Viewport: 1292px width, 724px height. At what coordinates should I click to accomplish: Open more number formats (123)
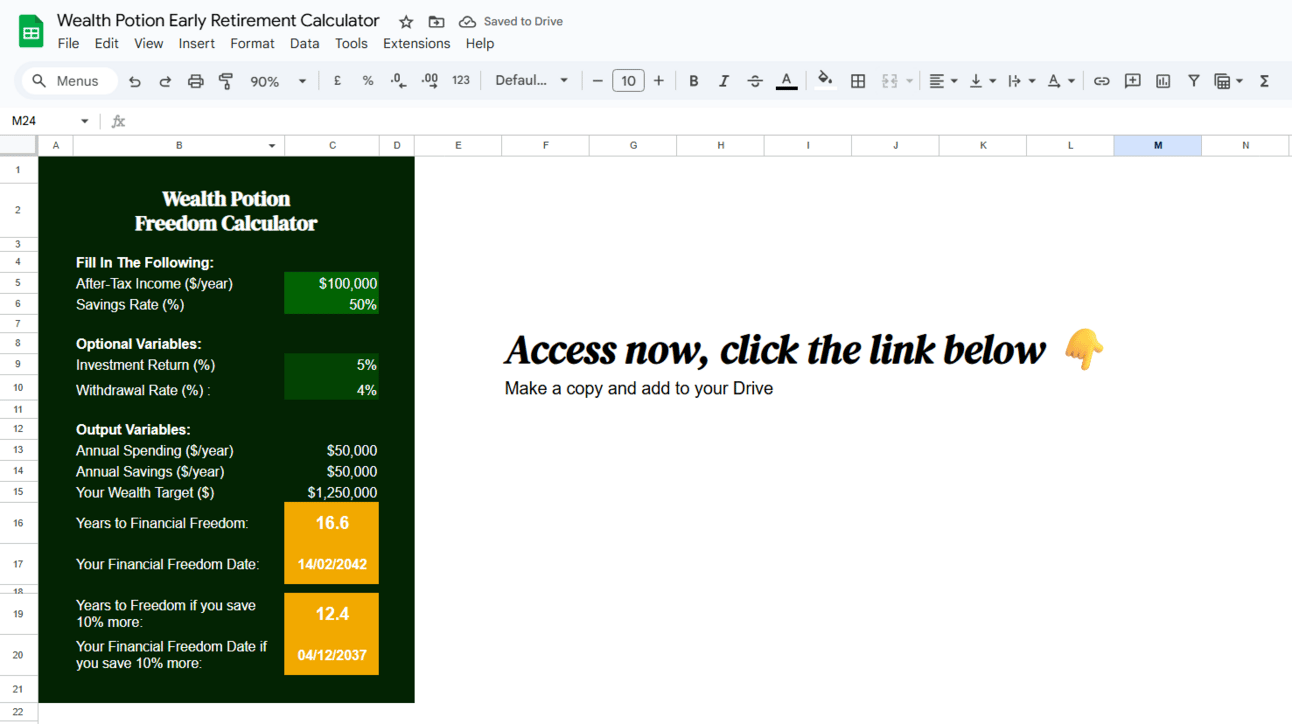[x=461, y=81]
